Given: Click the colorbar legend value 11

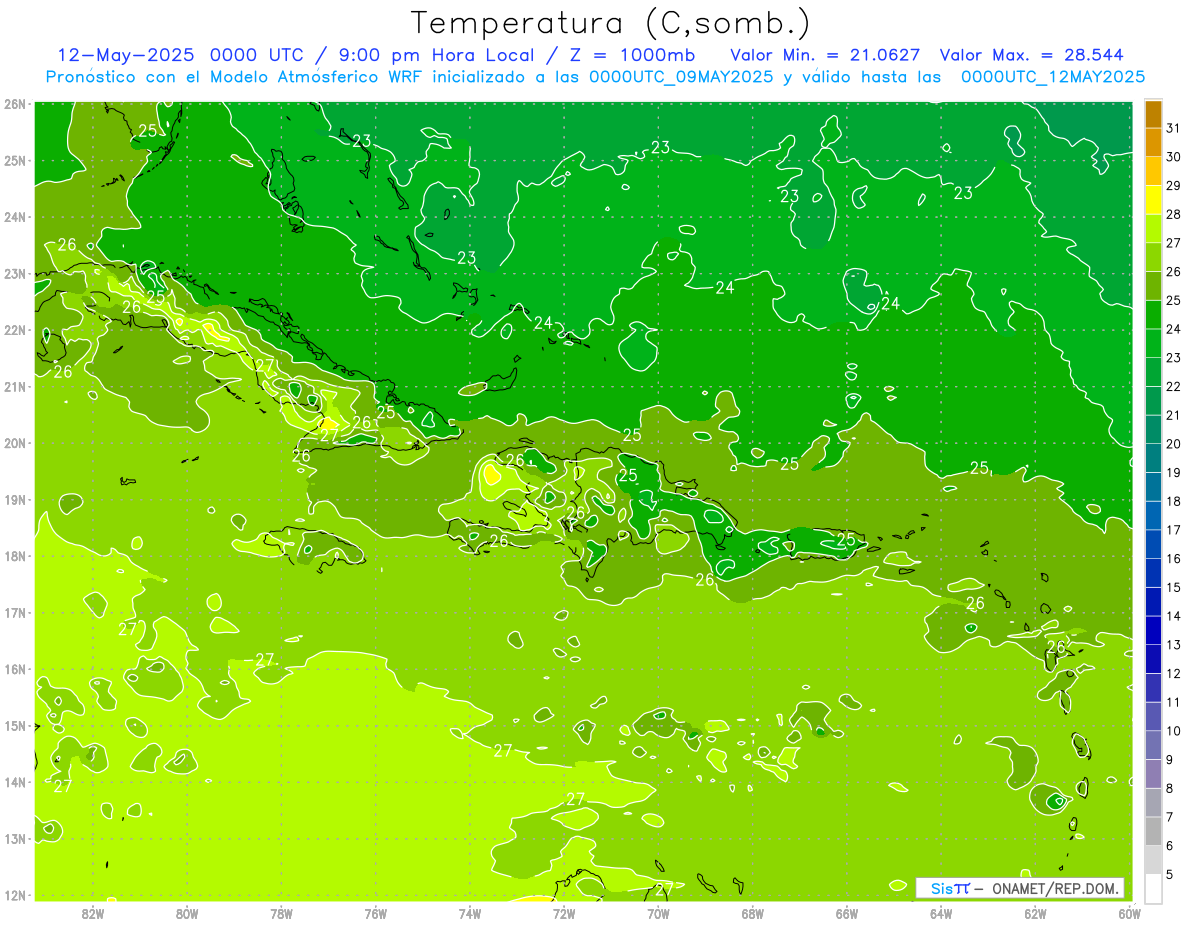Looking at the screenshot, I should tap(1174, 702).
